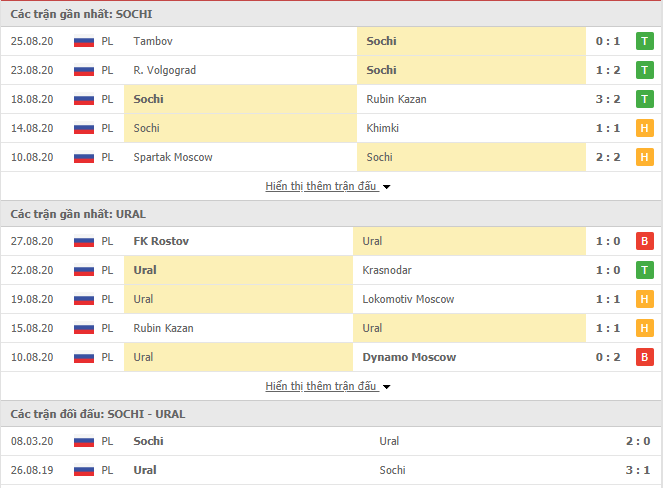
Task: Click the Russian flag on 27.08.20 row
Action: pyautogui.click(x=84, y=241)
